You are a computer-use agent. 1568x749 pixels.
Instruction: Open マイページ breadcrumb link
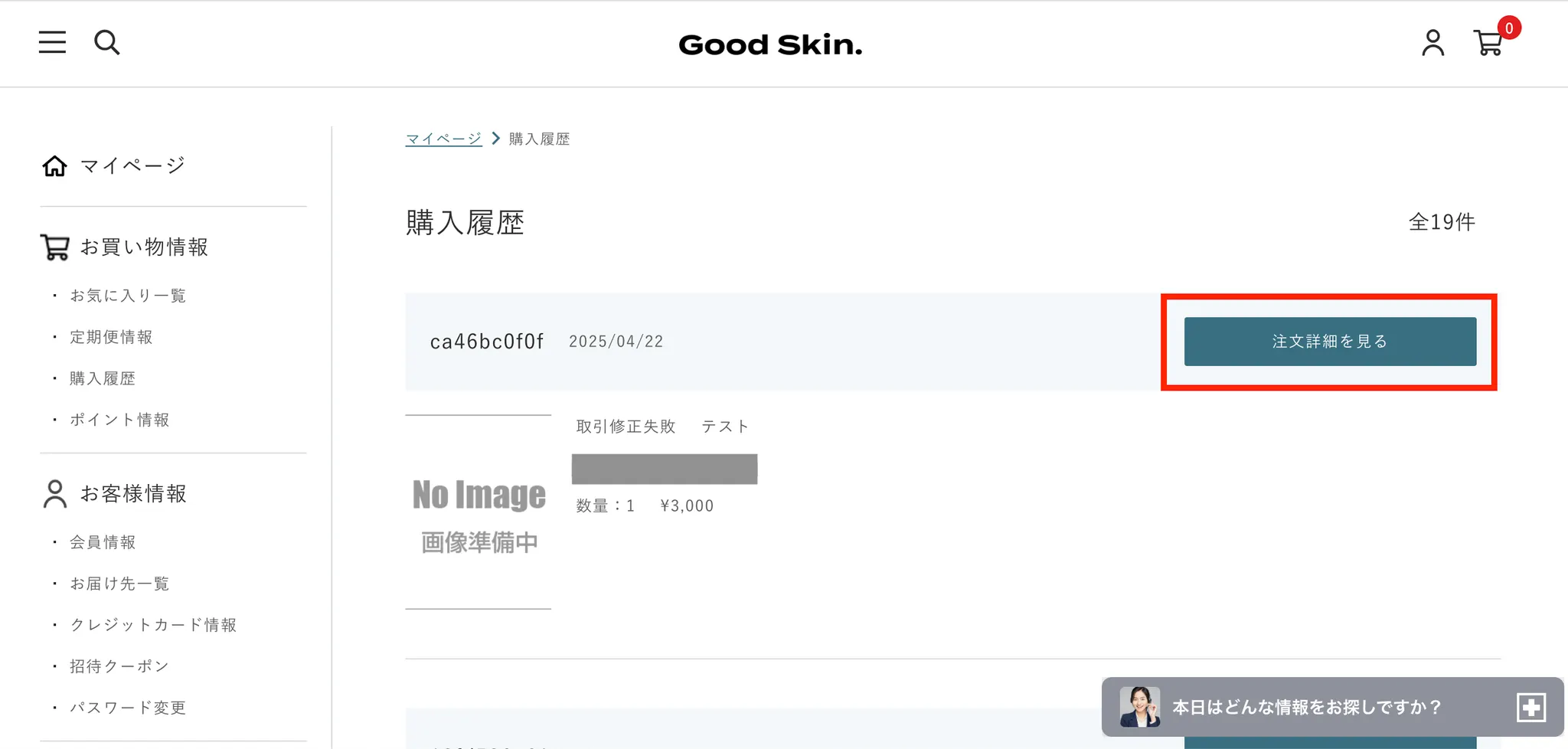click(x=443, y=139)
